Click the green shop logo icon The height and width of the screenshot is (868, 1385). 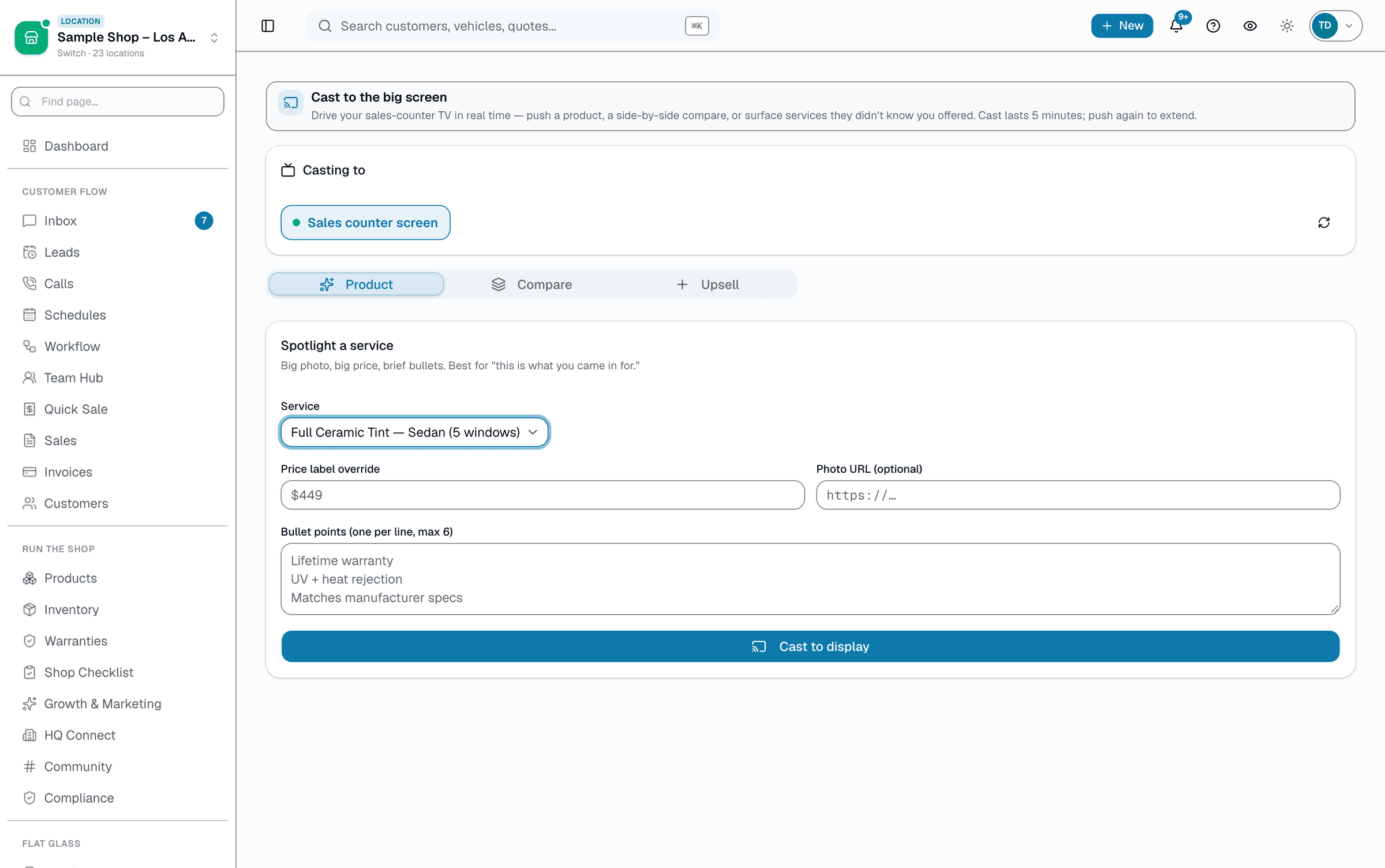point(31,38)
